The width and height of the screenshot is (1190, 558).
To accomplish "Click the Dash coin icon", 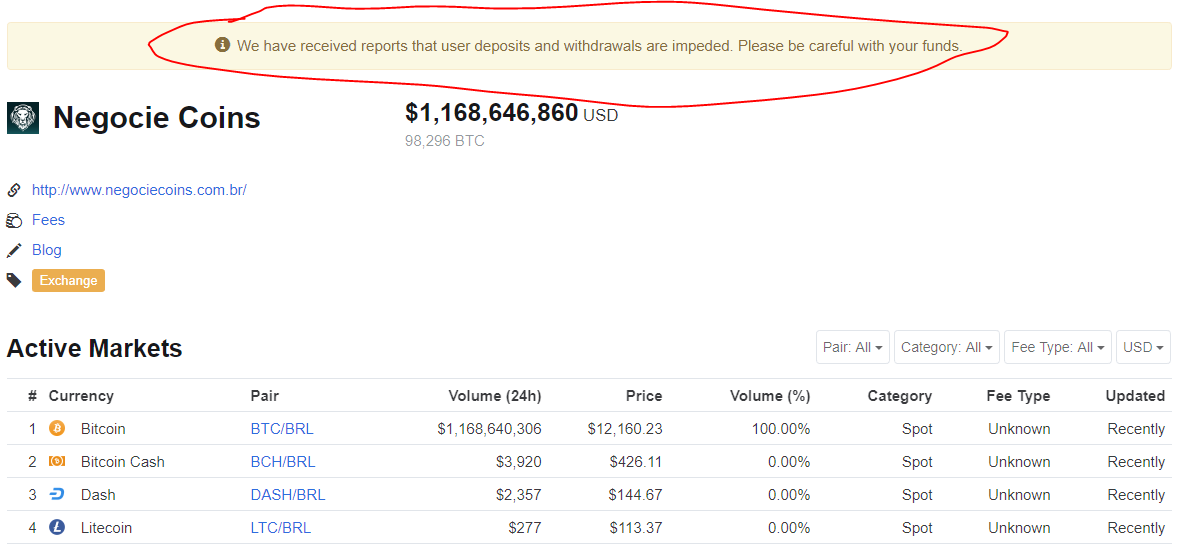I will pyautogui.click(x=57, y=495).
